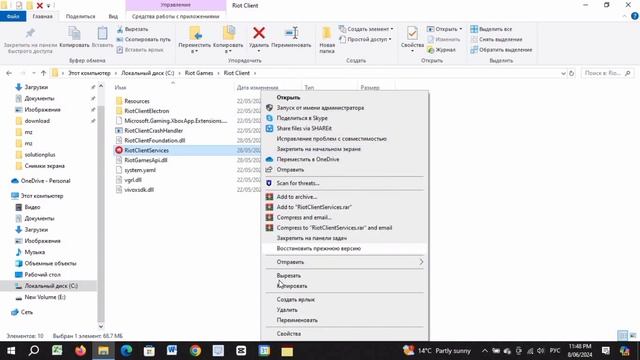The height and width of the screenshot is (360, 640).
Task: Click Журнал in the ribbon
Action: [x=441, y=50]
